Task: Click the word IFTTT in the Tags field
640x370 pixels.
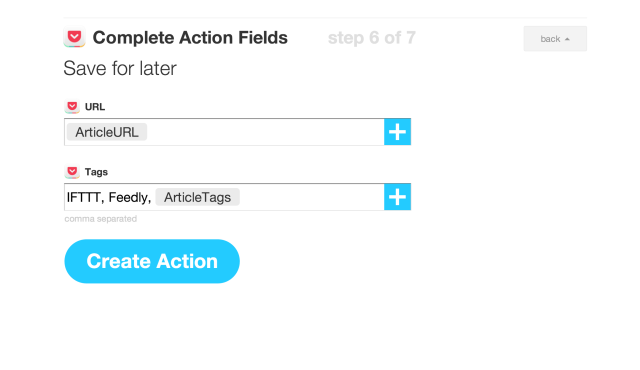Action: (x=84, y=197)
